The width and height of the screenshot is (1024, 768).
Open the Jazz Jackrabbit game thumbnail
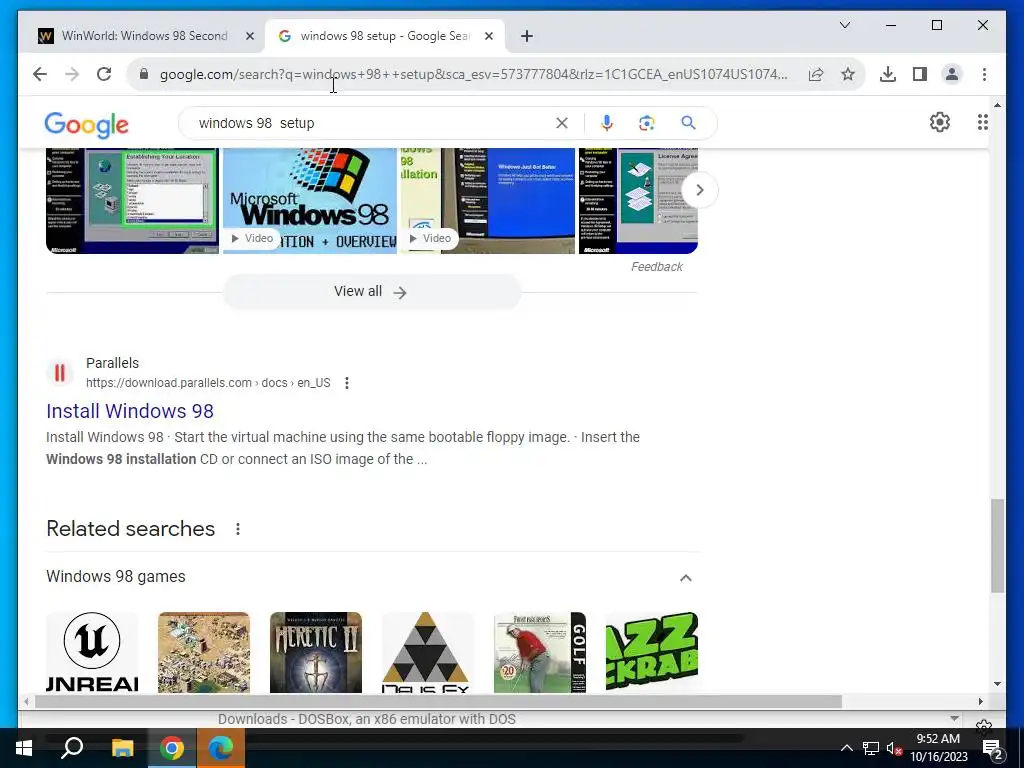pyautogui.click(x=652, y=652)
